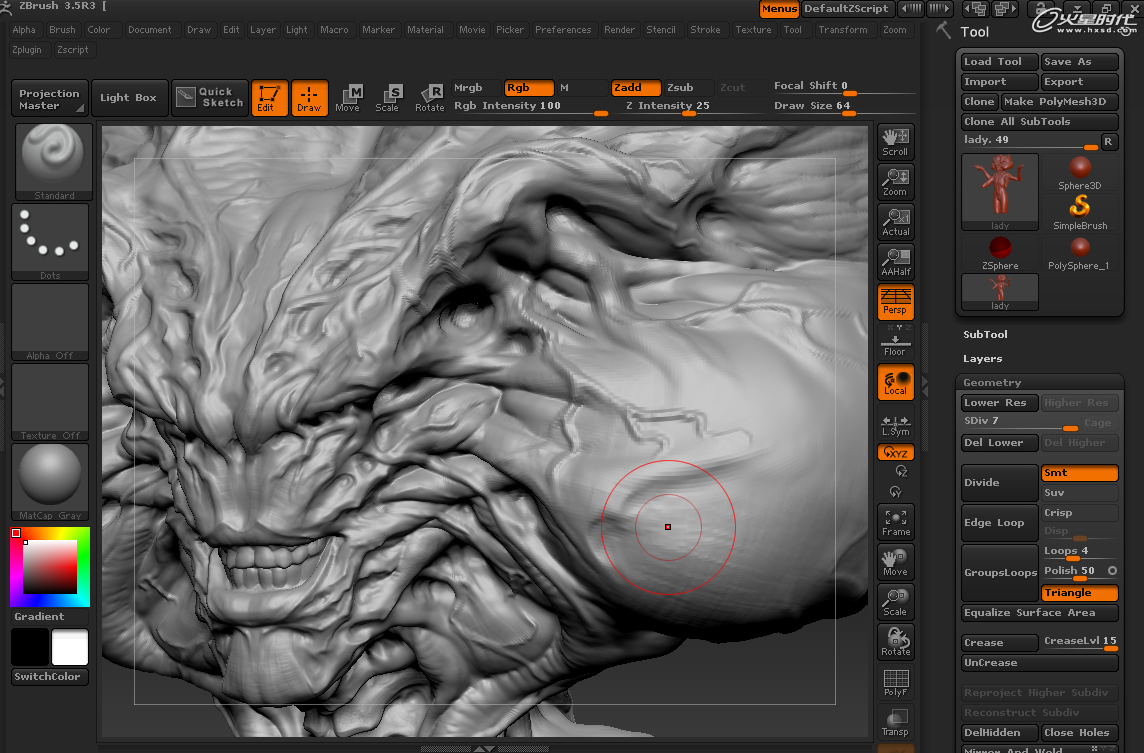
Task: Toggle Zadd mode
Action: (636, 88)
